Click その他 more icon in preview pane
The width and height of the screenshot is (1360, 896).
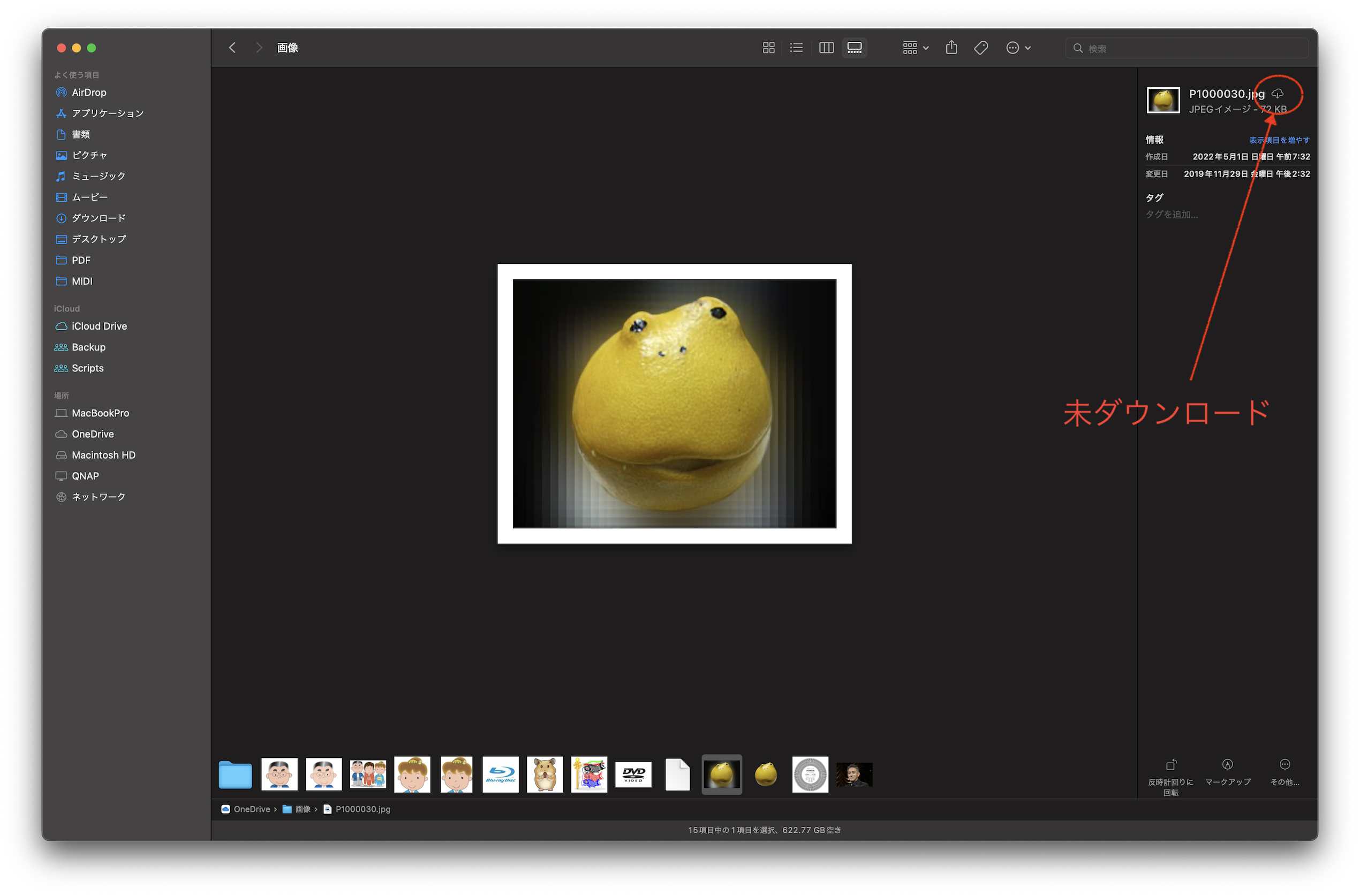[x=1285, y=764]
